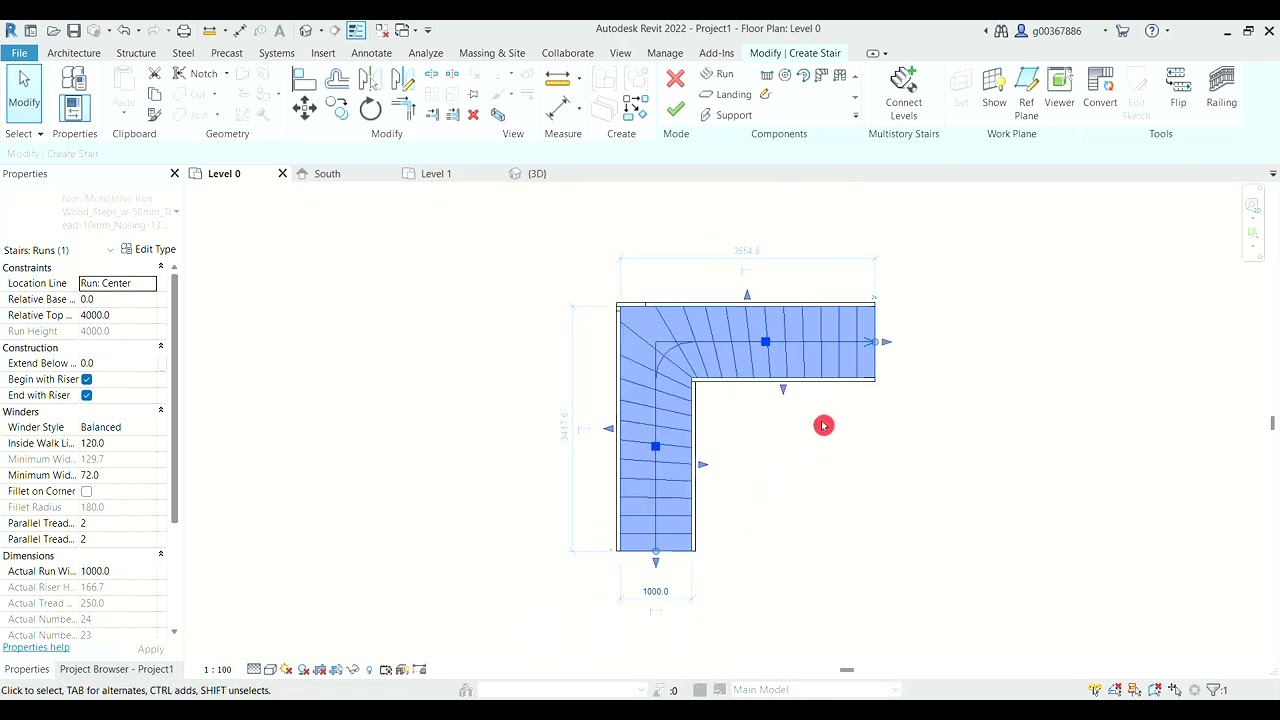Open the Annotate ribbon tab
This screenshot has height=720, width=1280.
click(371, 53)
